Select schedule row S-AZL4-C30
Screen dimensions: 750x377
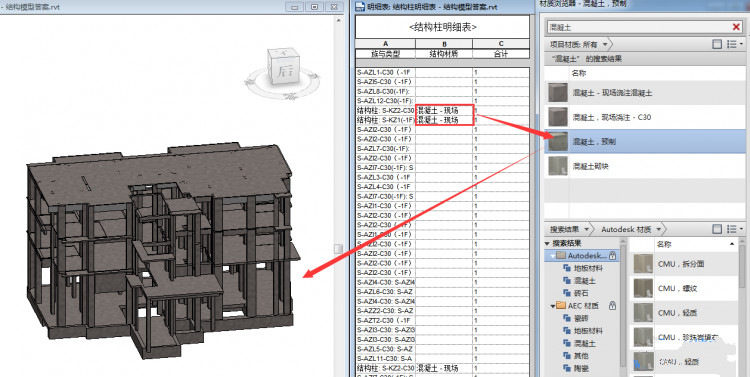pyautogui.click(x=442, y=187)
